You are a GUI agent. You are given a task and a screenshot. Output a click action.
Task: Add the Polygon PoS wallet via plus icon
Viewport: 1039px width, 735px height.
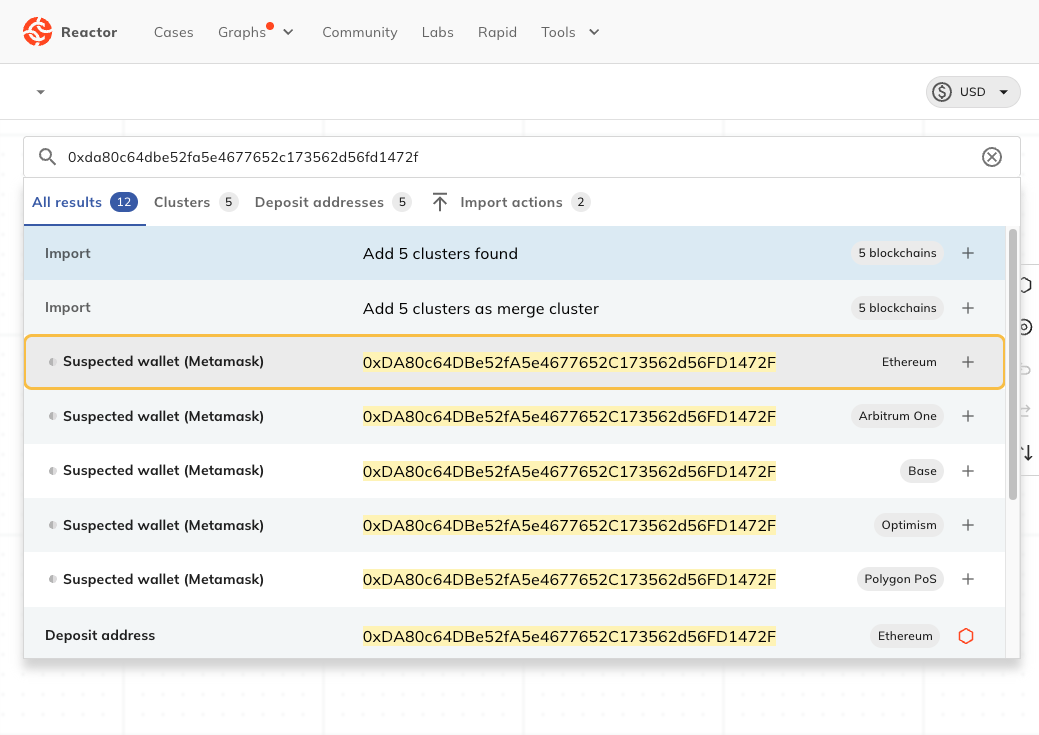pos(967,579)
